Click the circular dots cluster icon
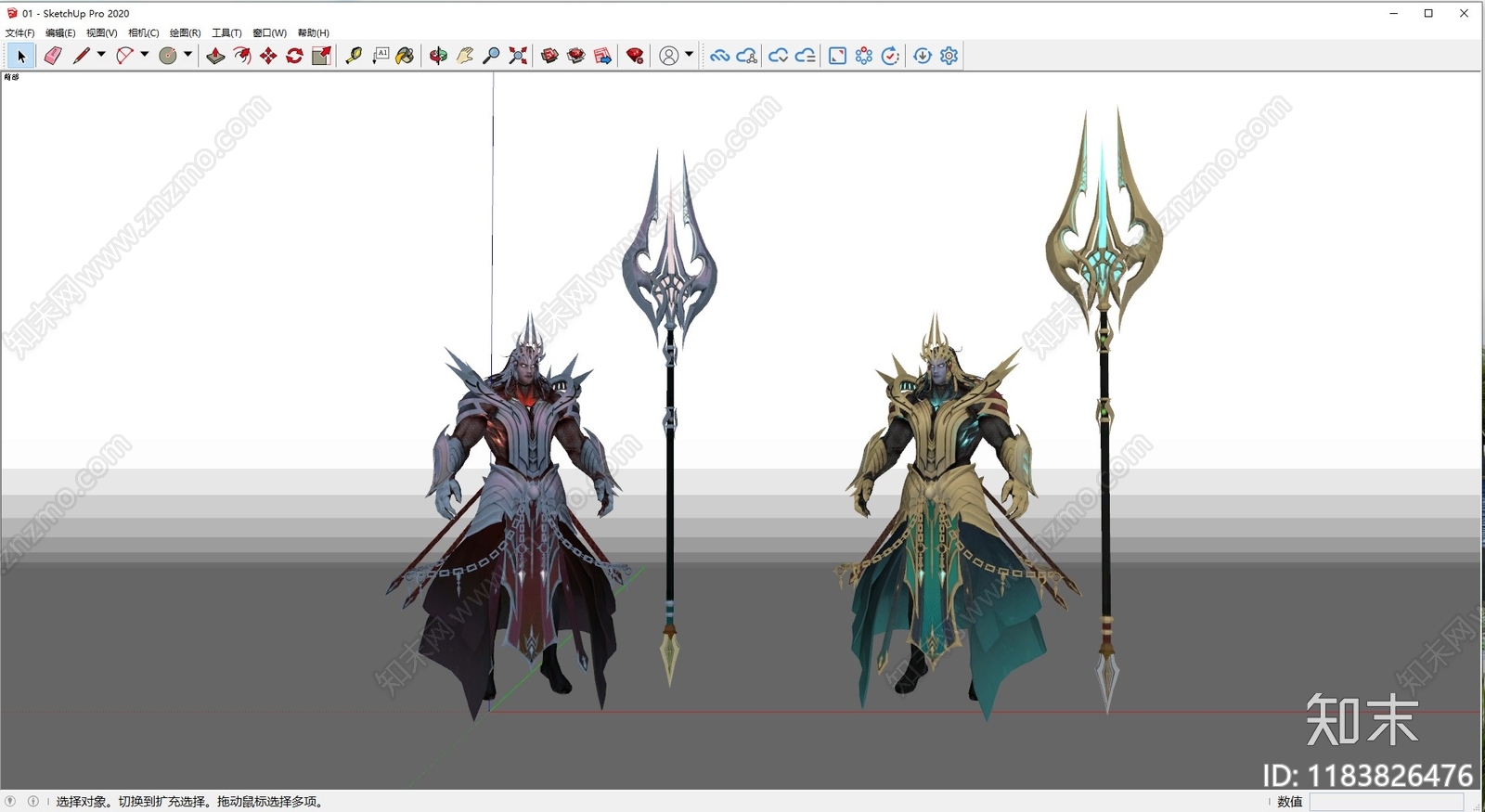 (x=864, y=56)
